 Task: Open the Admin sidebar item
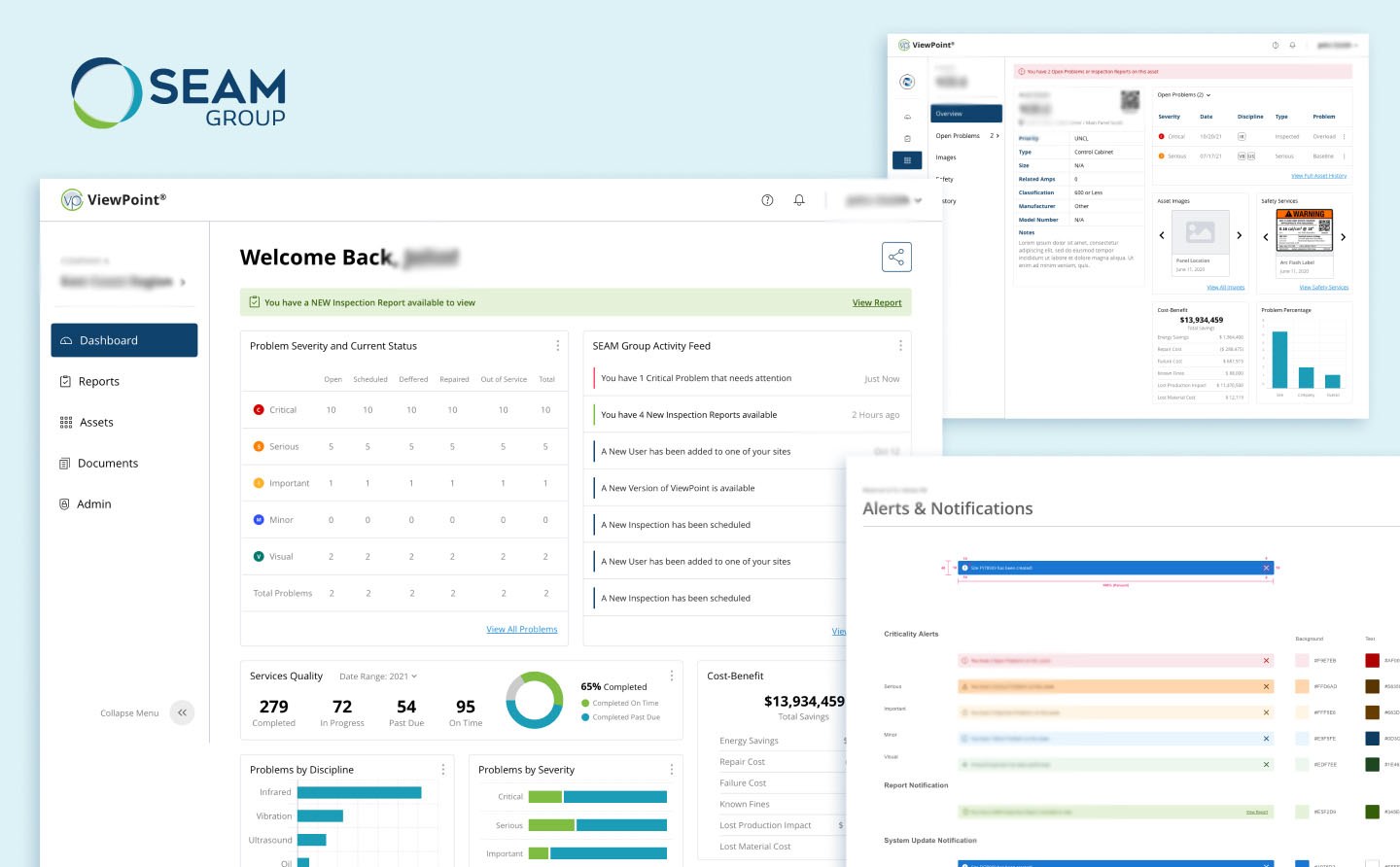94,504
